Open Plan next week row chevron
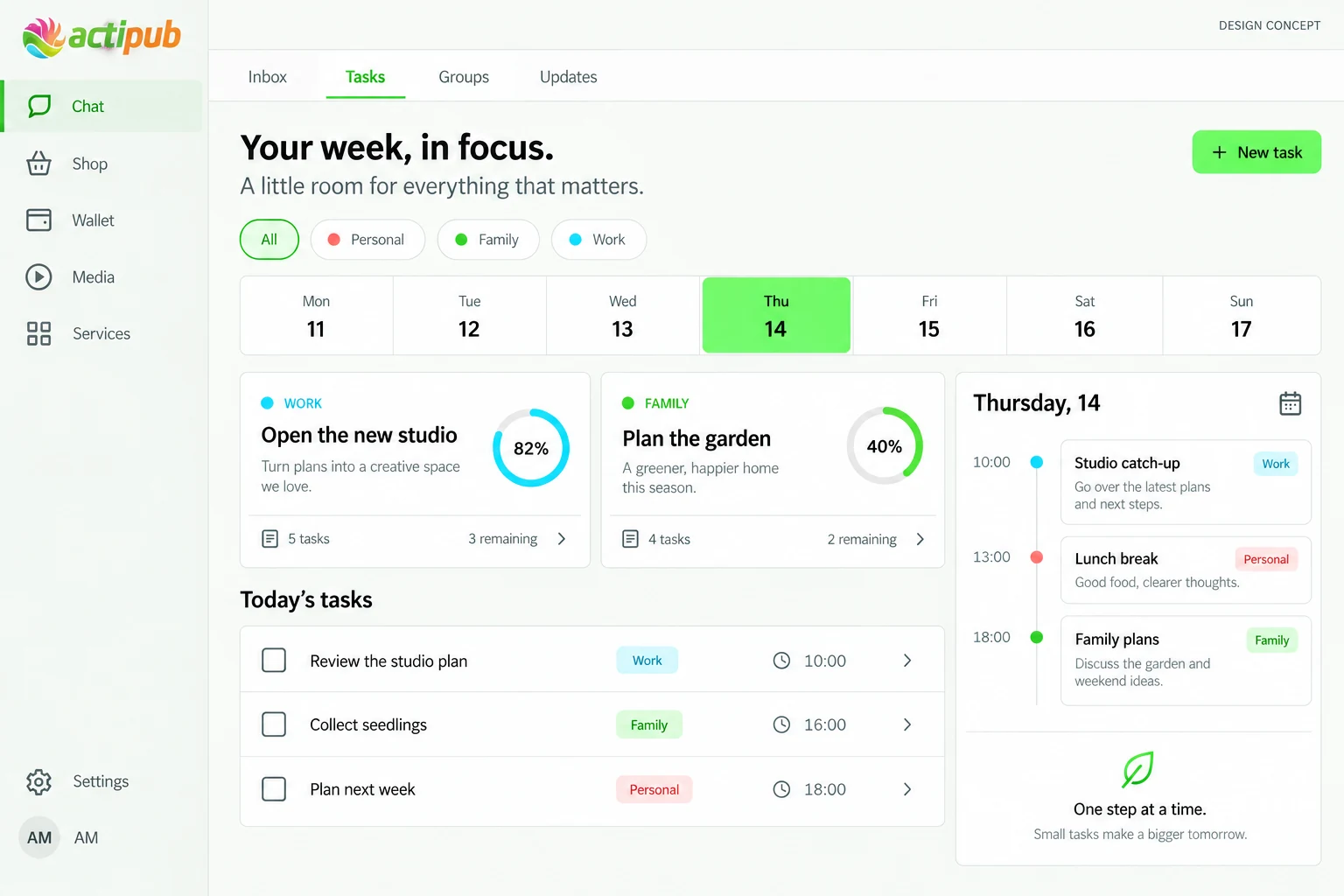 pyautogui.click(x=907, y=789)
